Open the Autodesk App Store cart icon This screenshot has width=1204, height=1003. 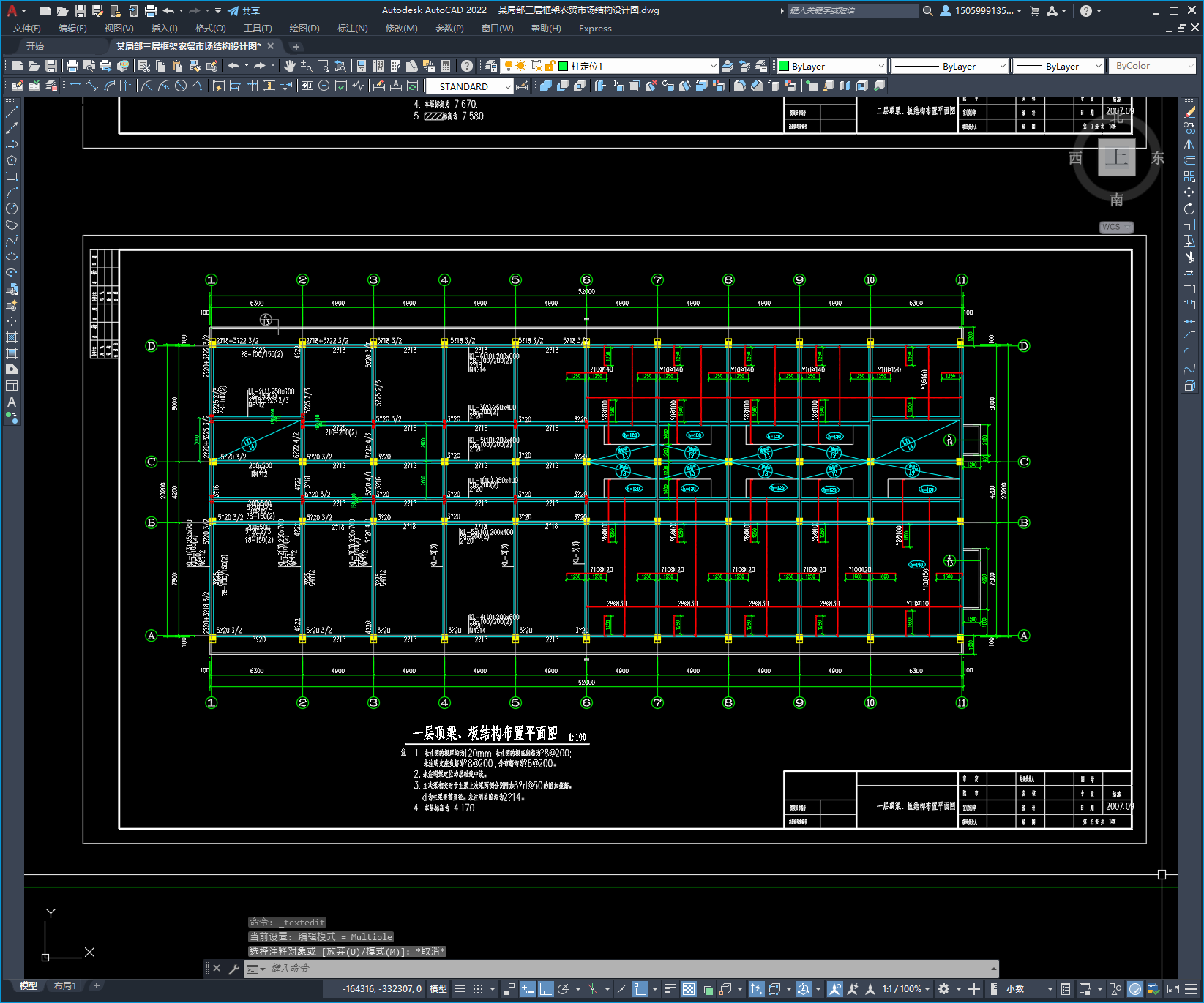tap(1035, 11)
